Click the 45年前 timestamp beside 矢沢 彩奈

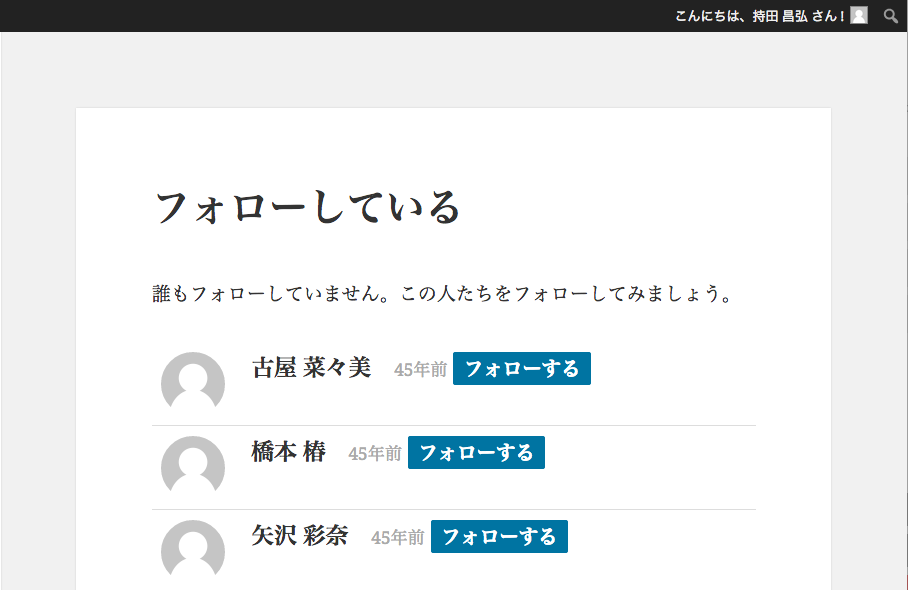click(397, 538)
